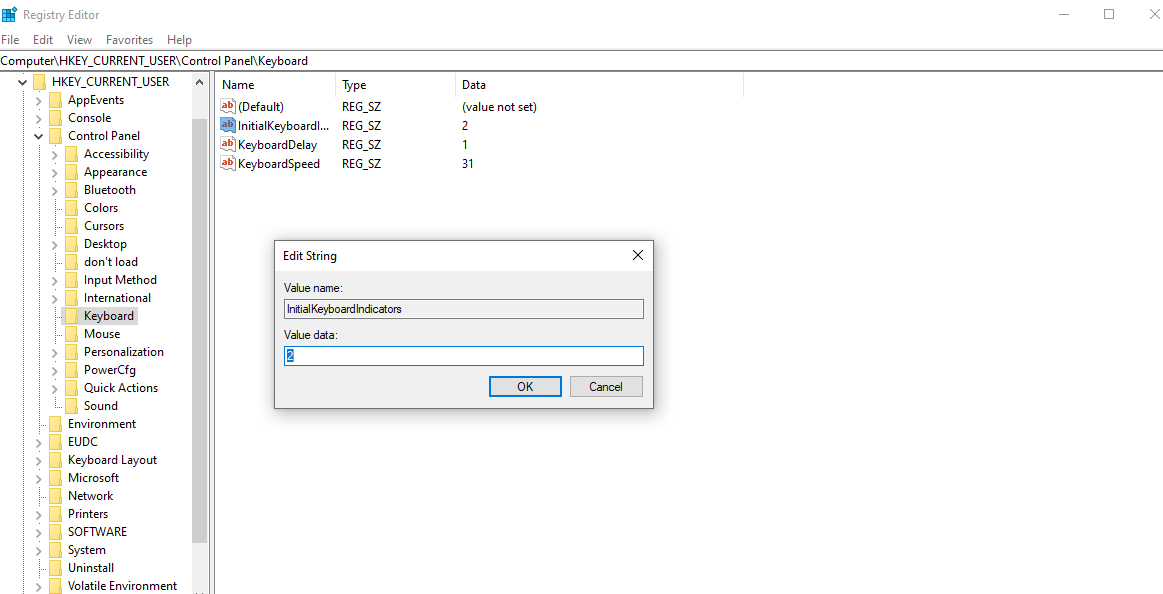Select the InitialKeyboardIndicators value icon
The image size is (1163, 594).
(x=228, y=125)
